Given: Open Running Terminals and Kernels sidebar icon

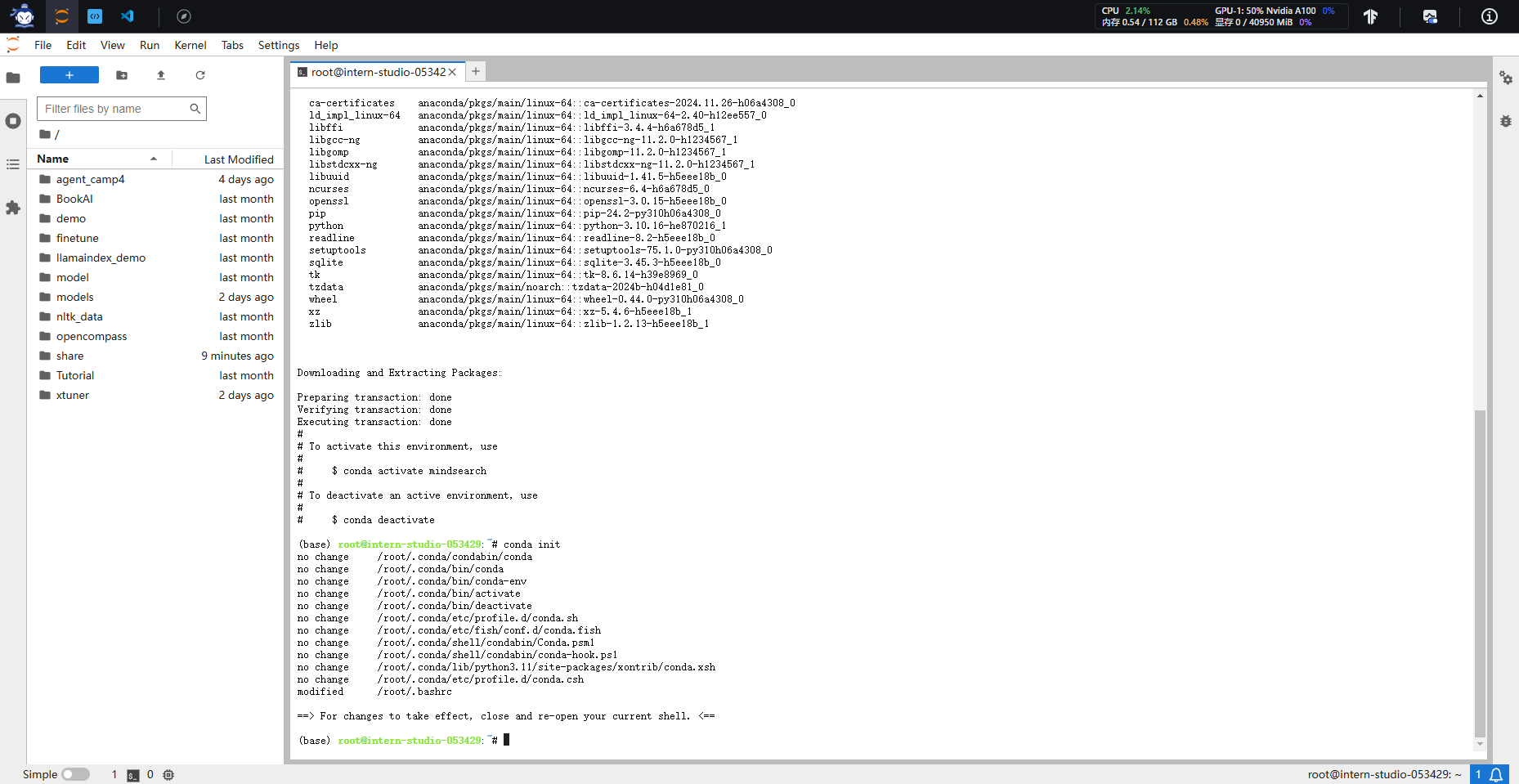Looking at the screenshot, I should click(x=13, y=121).
